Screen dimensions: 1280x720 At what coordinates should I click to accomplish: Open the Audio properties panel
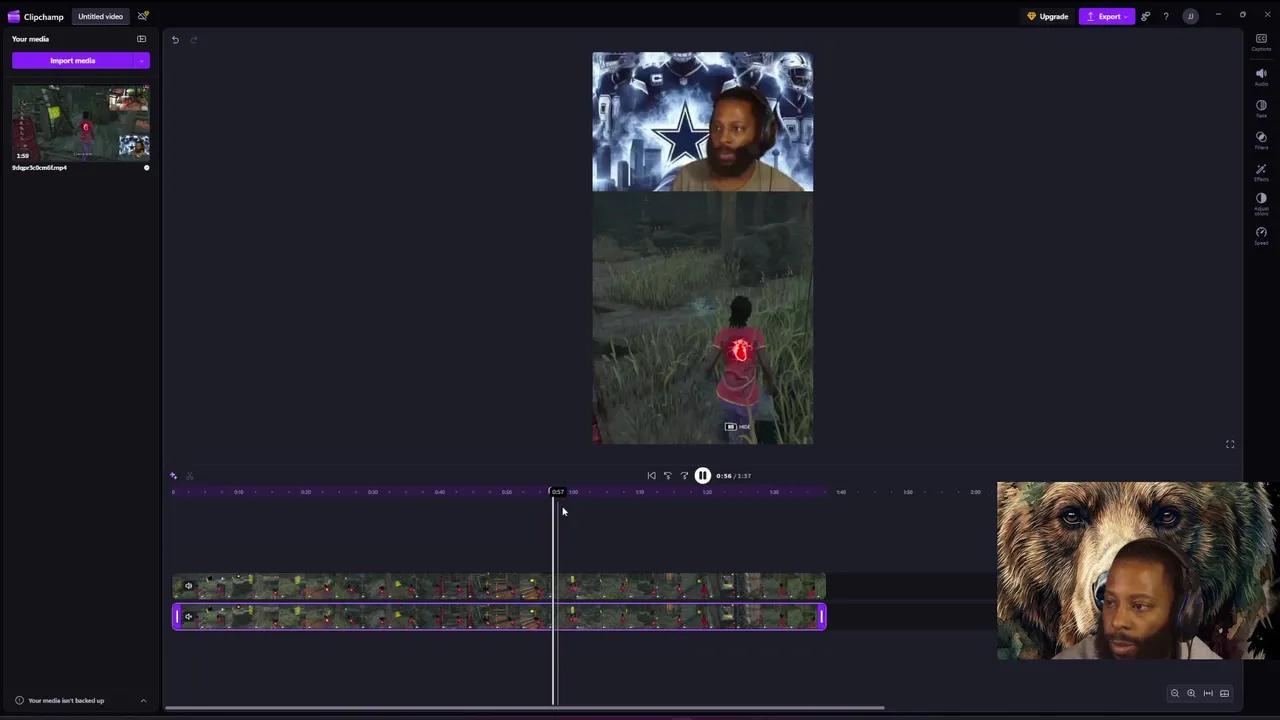click(1261, 76)
